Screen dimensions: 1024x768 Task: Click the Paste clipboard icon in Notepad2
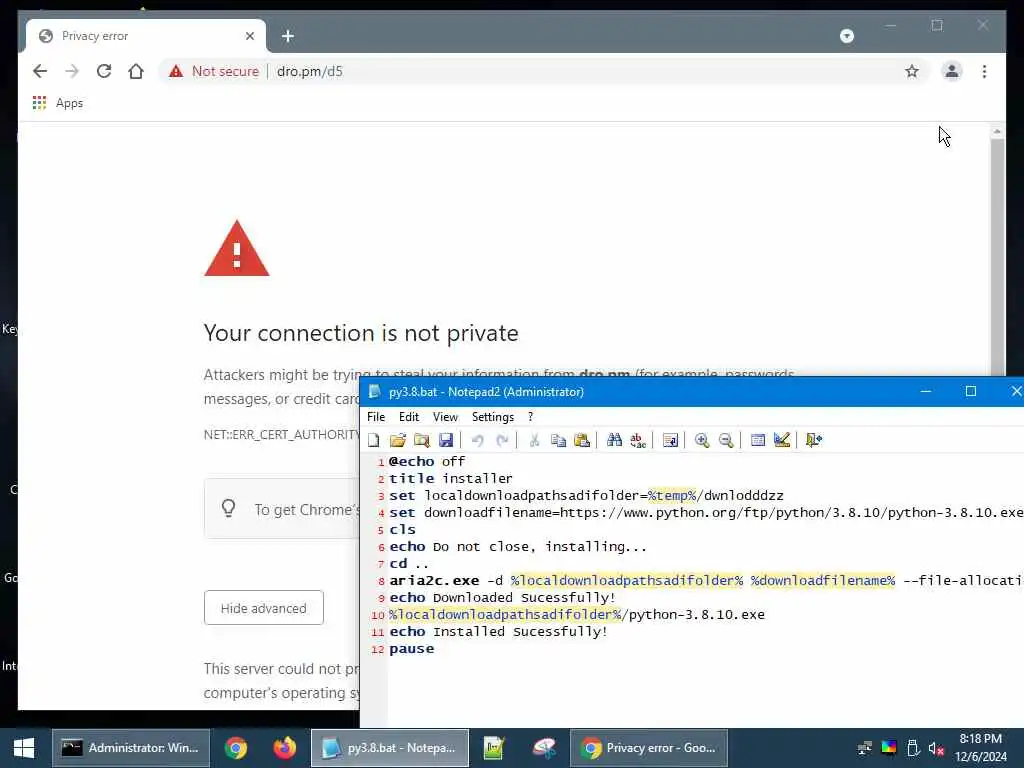582,440
